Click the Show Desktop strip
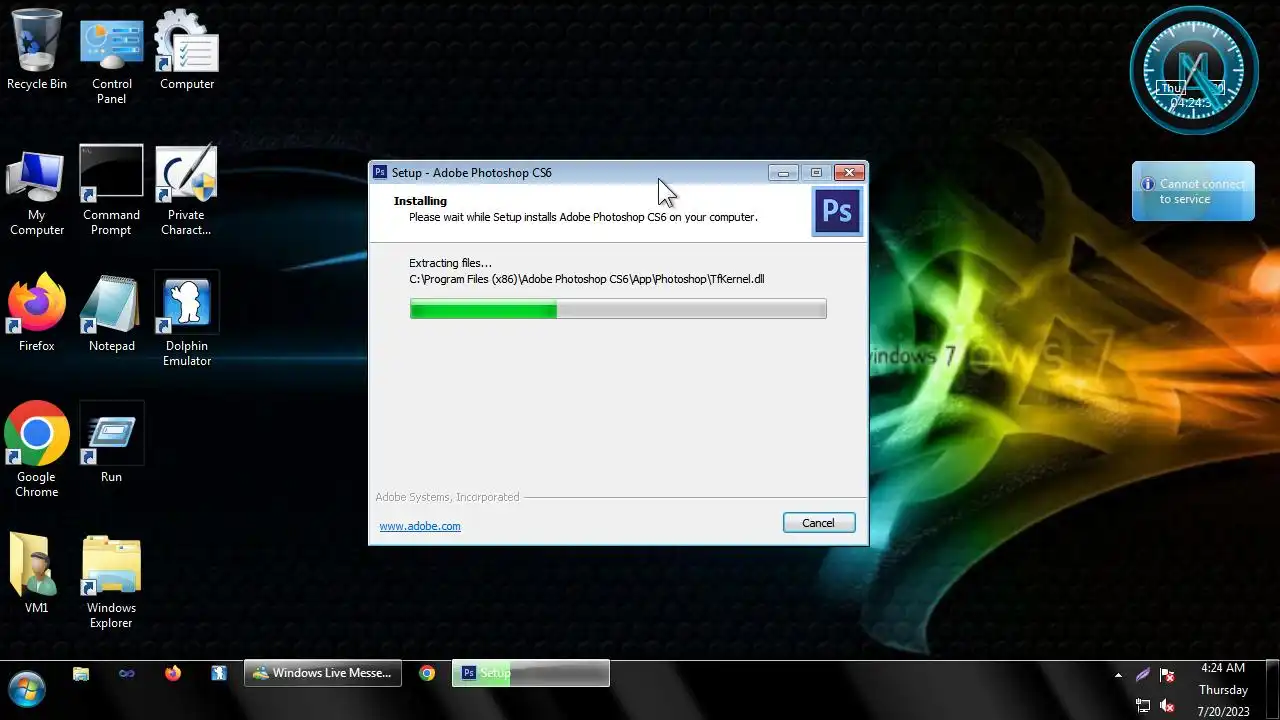Viewport: 1280px width, 720px height. coord(1272,690)
